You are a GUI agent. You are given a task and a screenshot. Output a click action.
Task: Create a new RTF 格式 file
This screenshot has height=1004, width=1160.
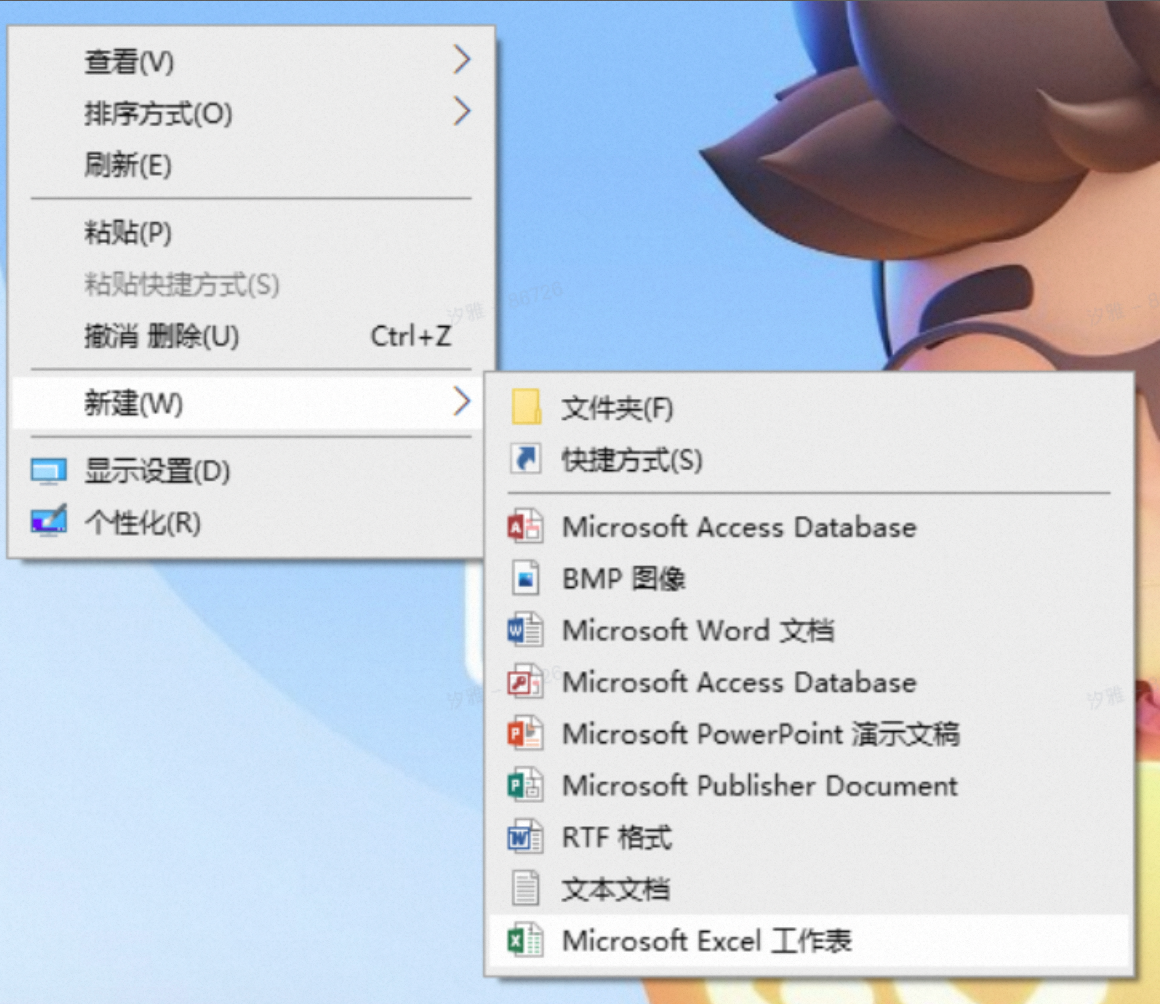[x=809, y=838]
